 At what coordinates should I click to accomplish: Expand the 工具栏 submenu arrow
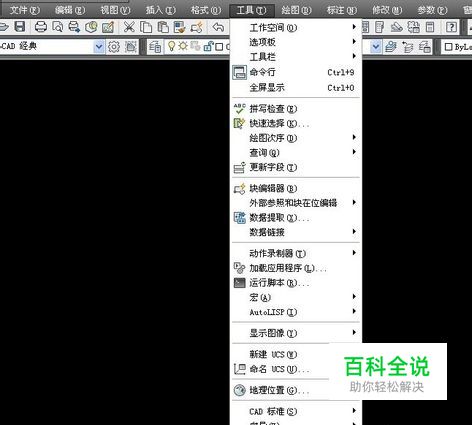354,56
